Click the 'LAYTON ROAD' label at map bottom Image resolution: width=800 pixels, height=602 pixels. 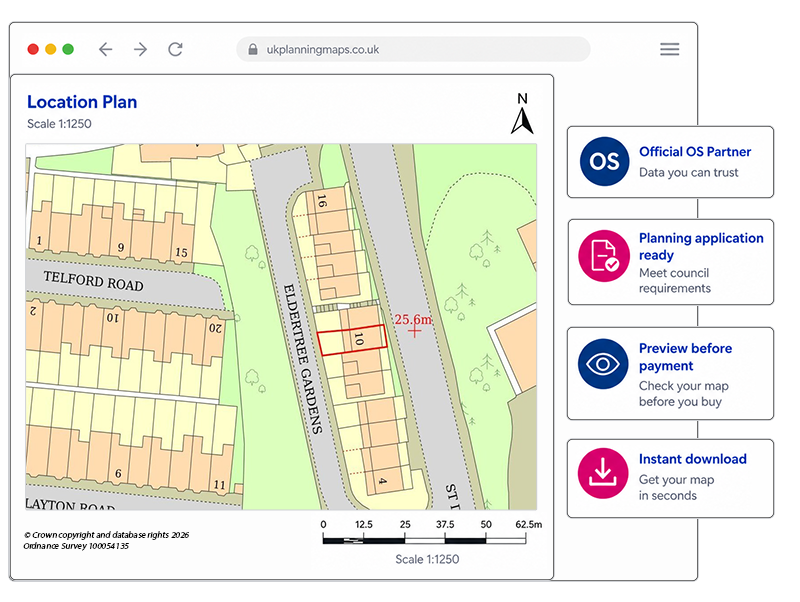click(x=70, y=505)
